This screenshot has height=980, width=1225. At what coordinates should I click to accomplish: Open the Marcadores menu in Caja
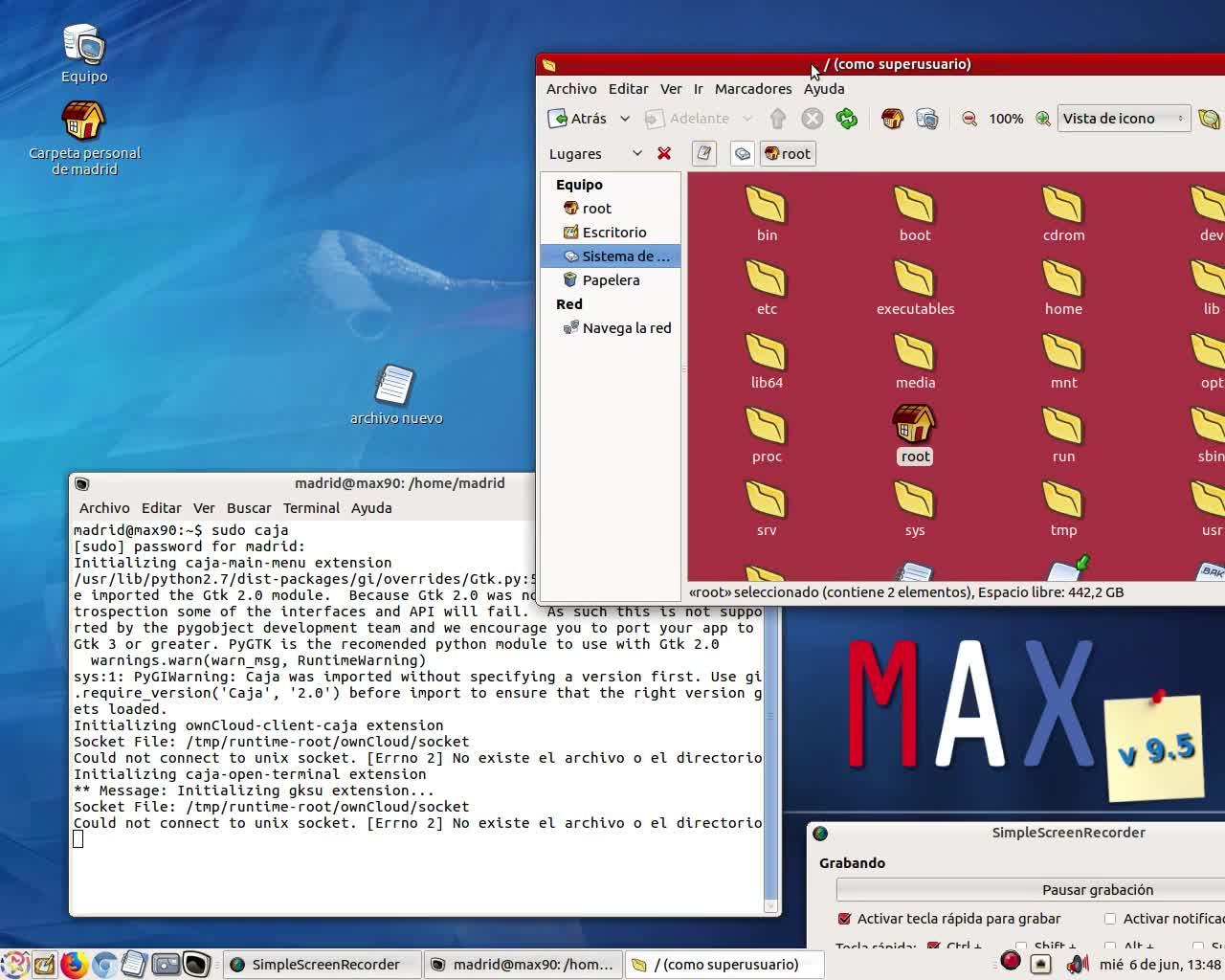click(753, 89)
